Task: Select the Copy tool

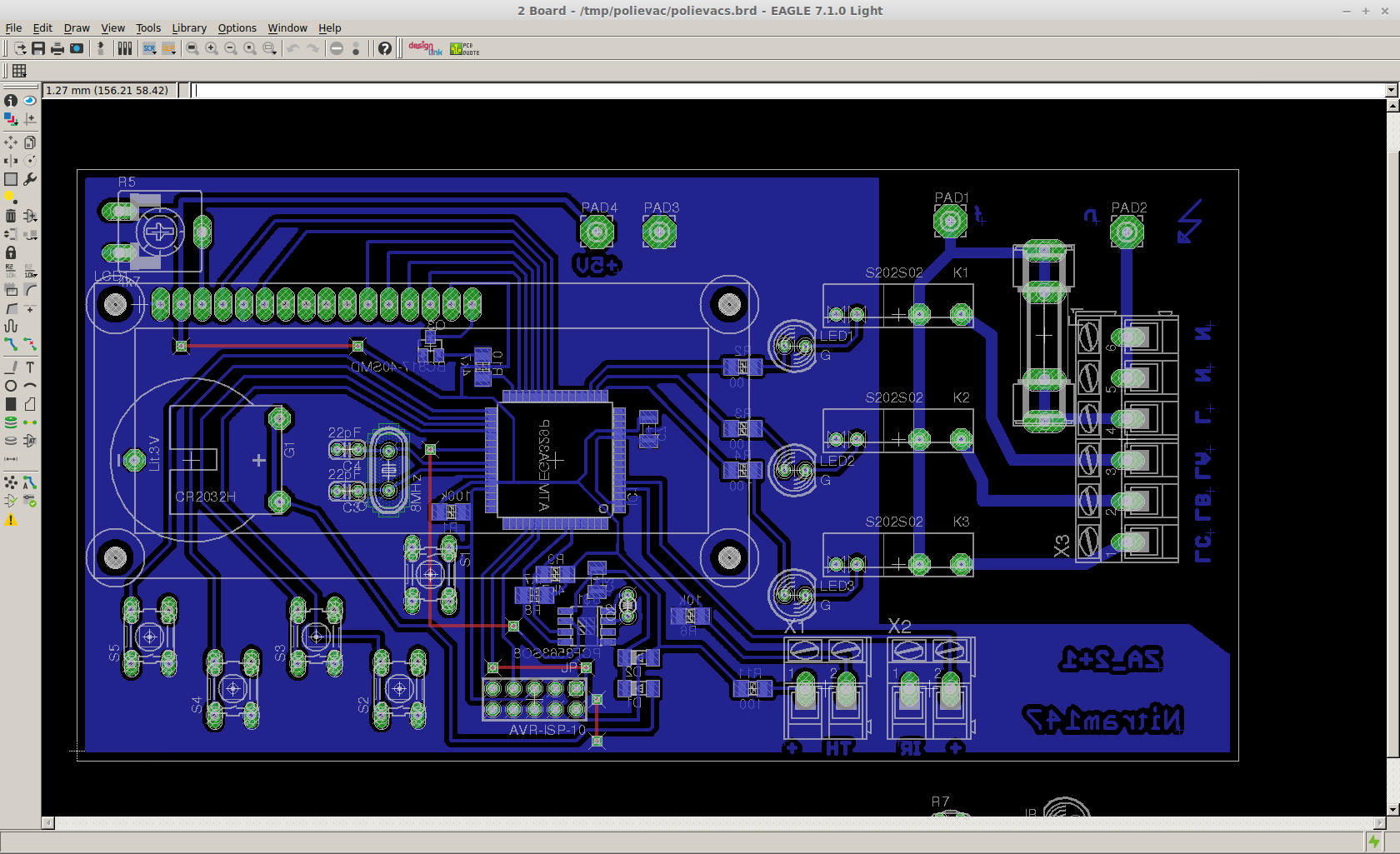Action: point(30,142)
